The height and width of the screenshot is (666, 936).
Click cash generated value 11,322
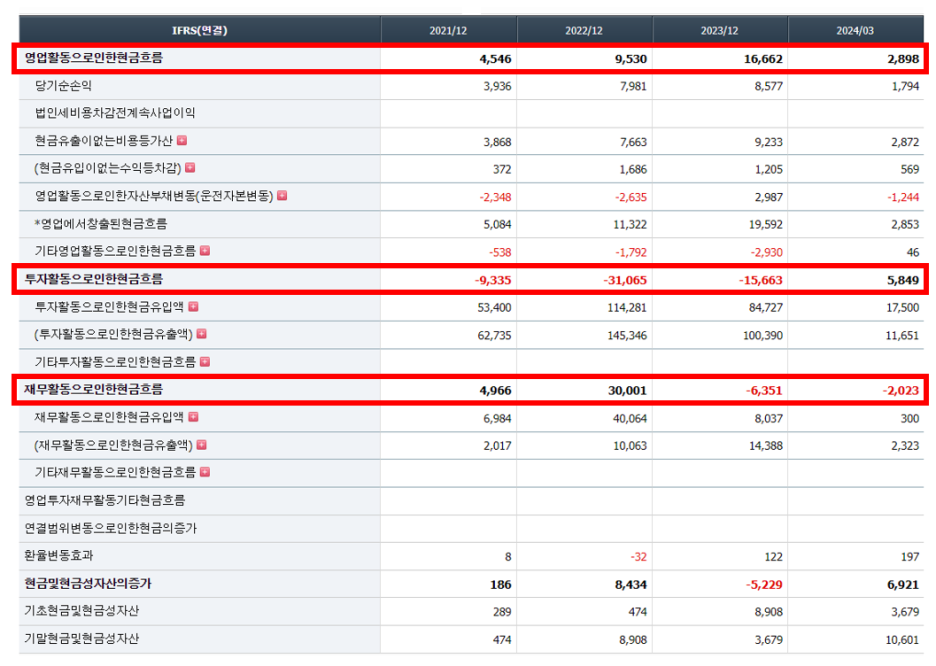pos(630,224)
